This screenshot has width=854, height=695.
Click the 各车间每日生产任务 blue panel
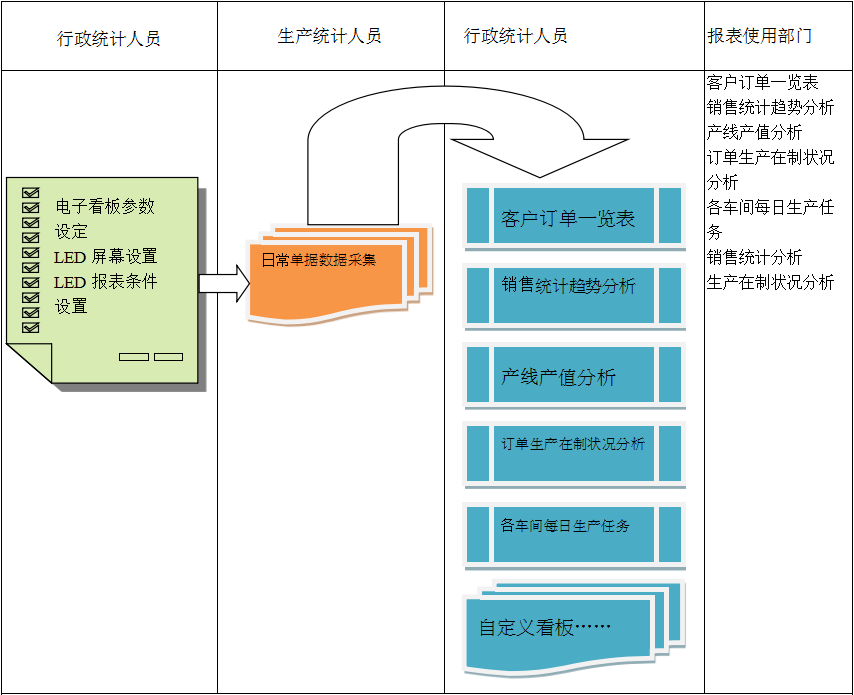[575, 533]
